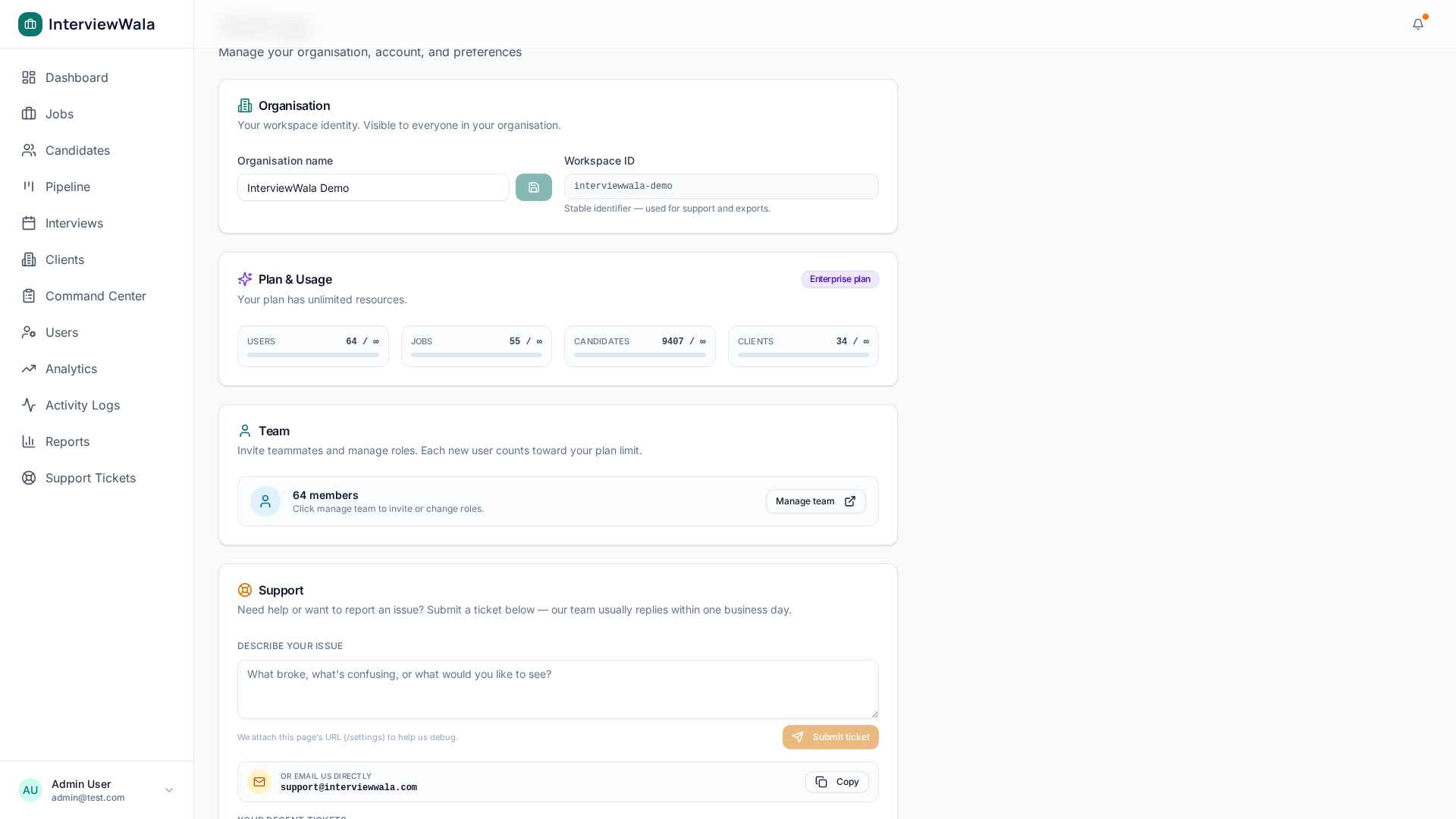1456x819 pixels.
Task: Click the Interviews calendar icon
Action: click(x=29, y=223)
